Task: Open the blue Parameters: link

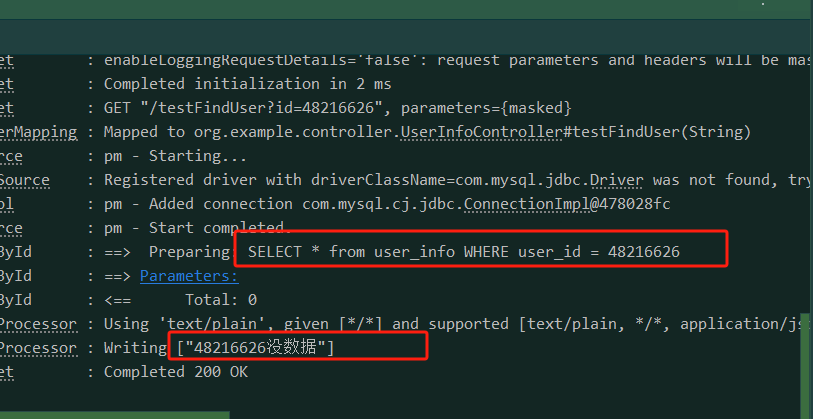Action: pyautogui.click(x=189, y=276)
